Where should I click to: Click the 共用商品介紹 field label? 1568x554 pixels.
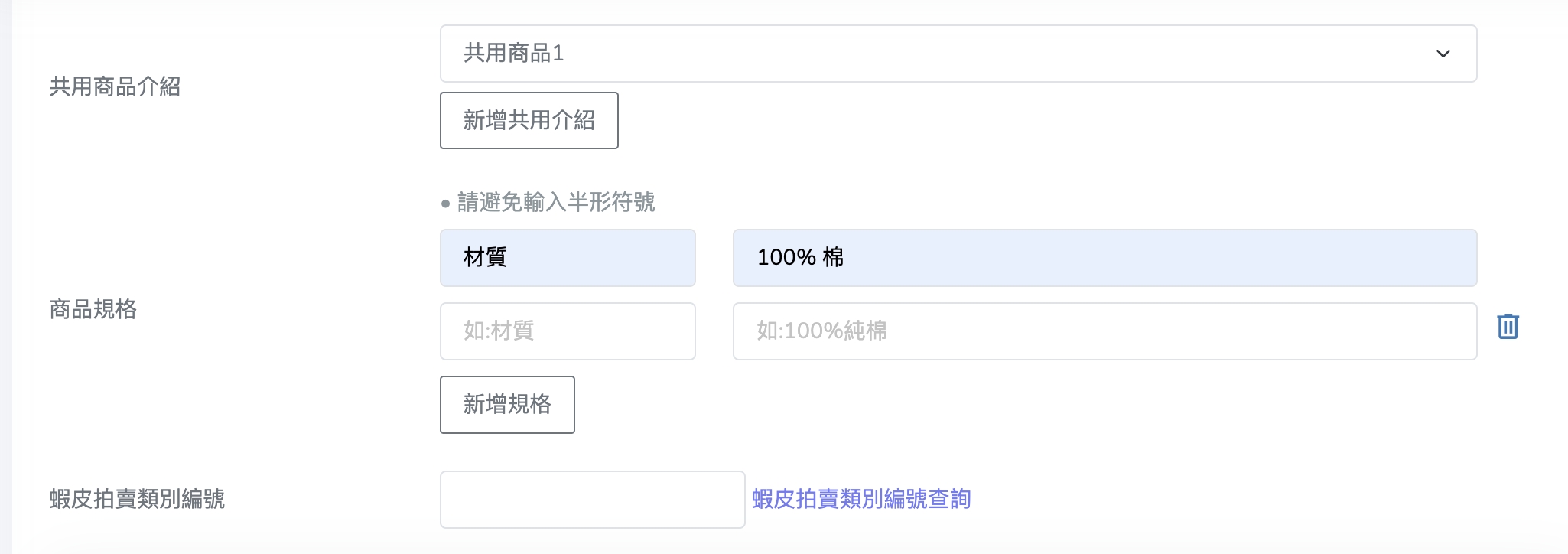coord(115,86)
